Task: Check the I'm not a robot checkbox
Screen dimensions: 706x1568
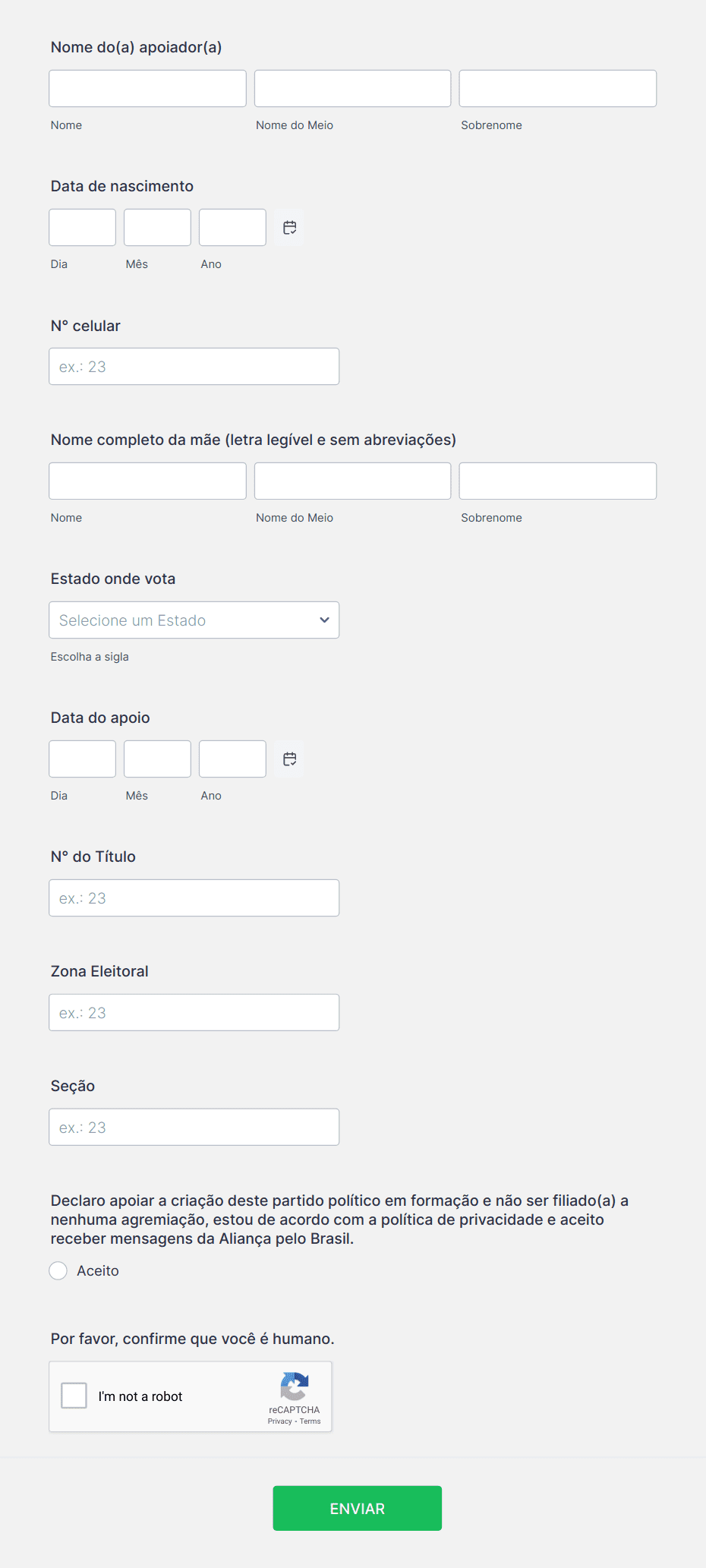Action: pyautogui.click(x=74, y=1396)
